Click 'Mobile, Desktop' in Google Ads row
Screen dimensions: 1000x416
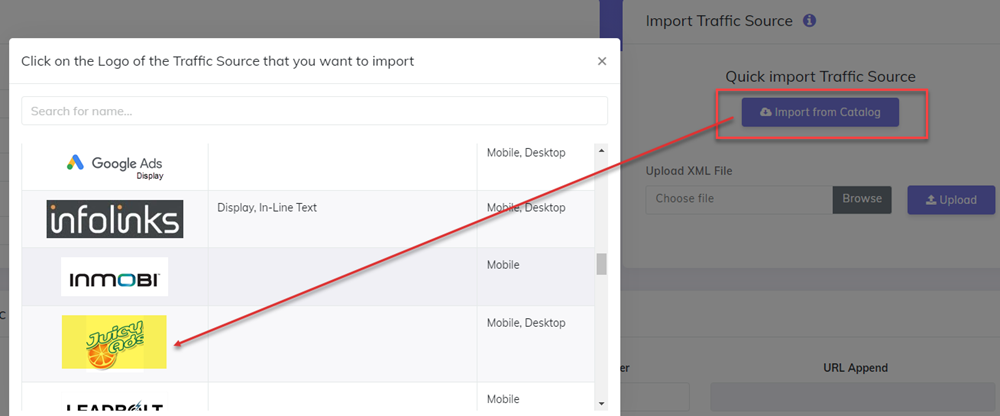pyautogui.click(x=526, y=152)
